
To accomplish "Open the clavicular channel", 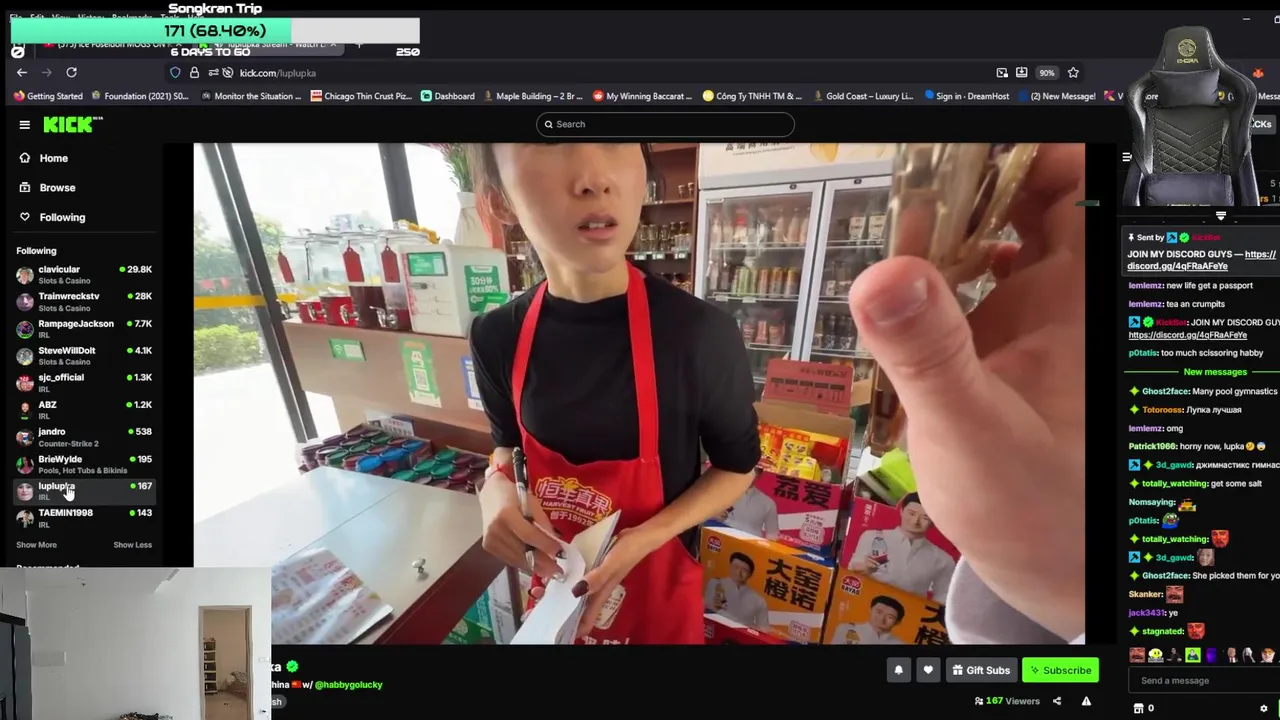I will pyautogui.click(x=84, y=274).
